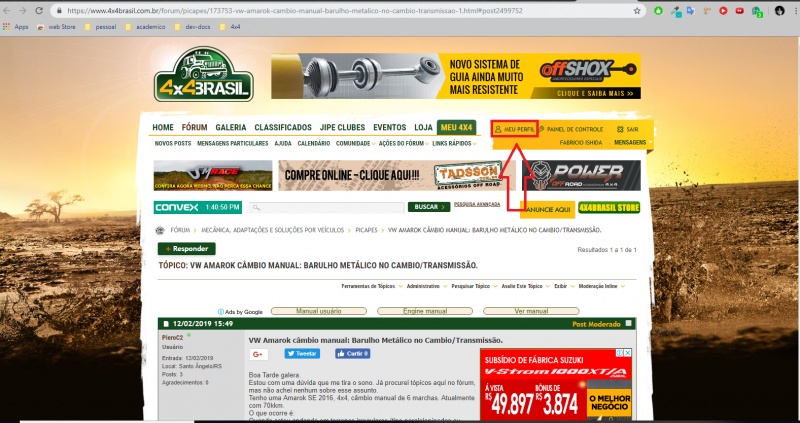
Task: Click the red round play button extension
Action: (723, 10)
